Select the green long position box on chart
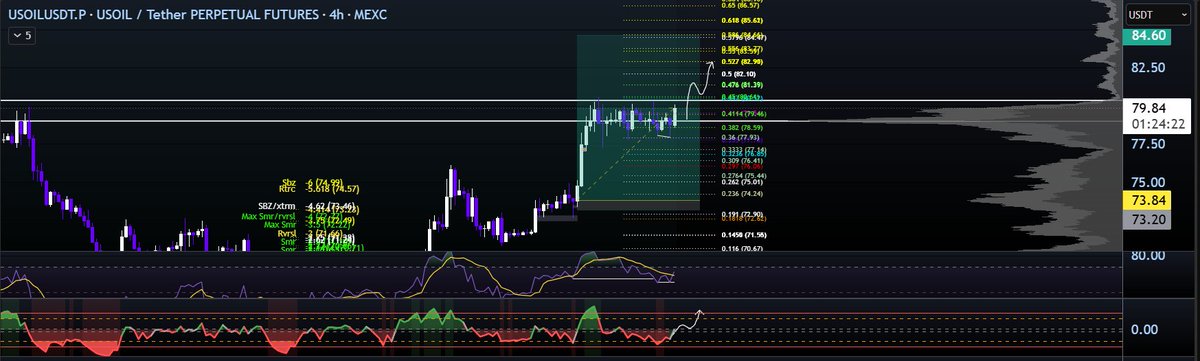This screenshot has width=1200, height=361. (637, 117)
